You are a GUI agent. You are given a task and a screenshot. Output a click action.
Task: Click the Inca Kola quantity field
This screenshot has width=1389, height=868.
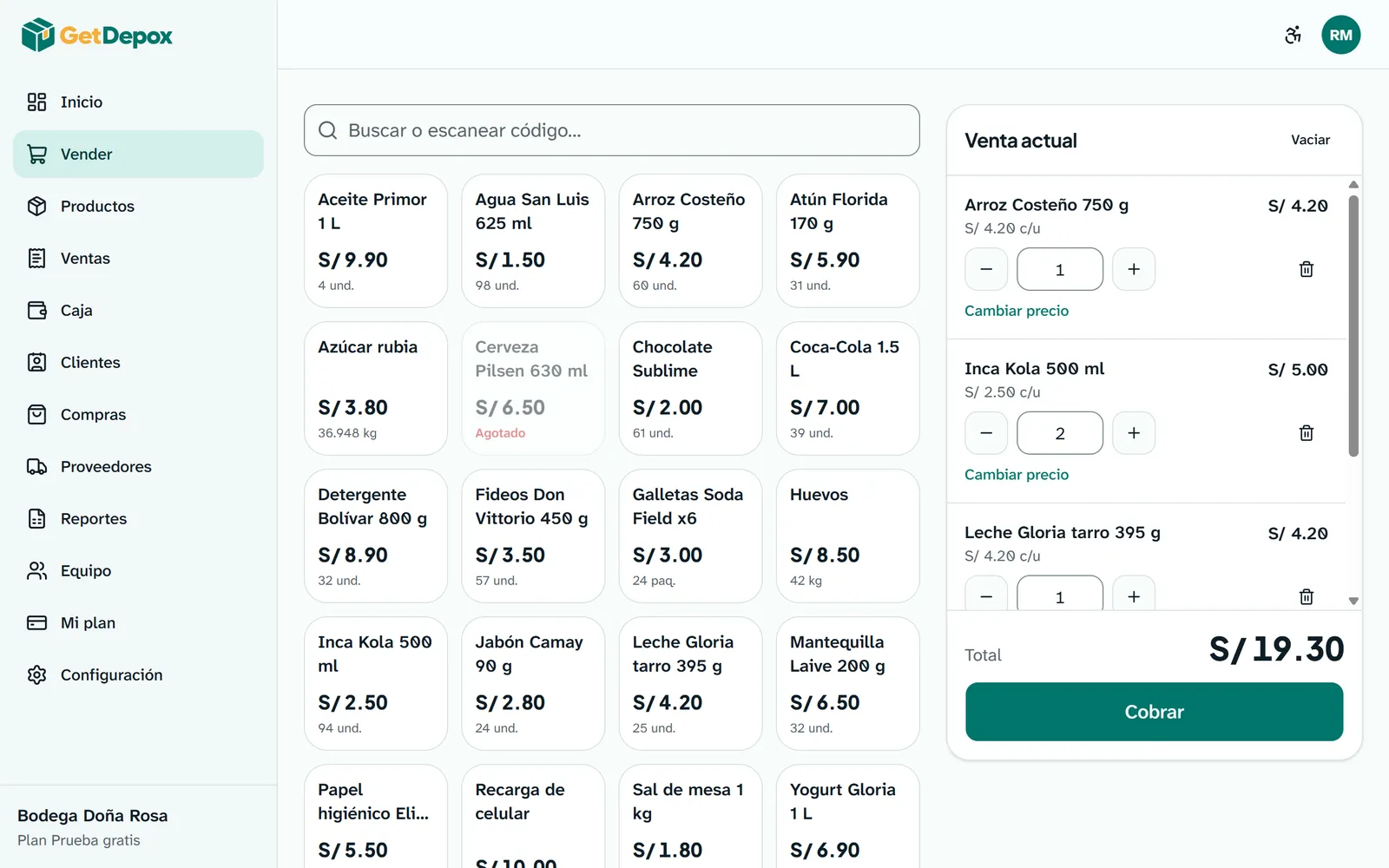tap(1060, 433)
